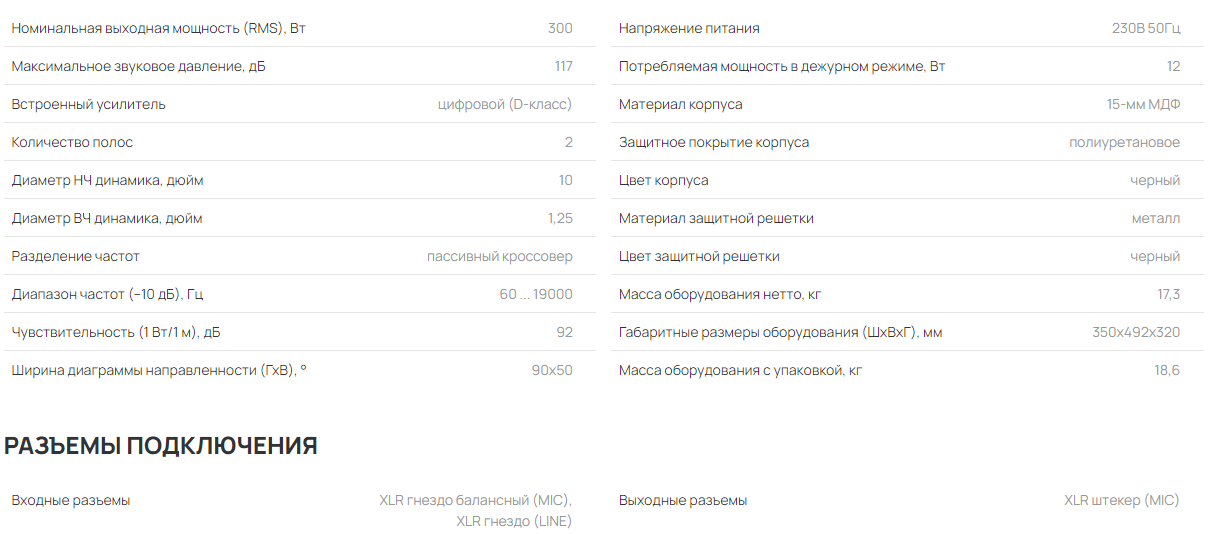Click the Материал корпуса label

(680, 104)
